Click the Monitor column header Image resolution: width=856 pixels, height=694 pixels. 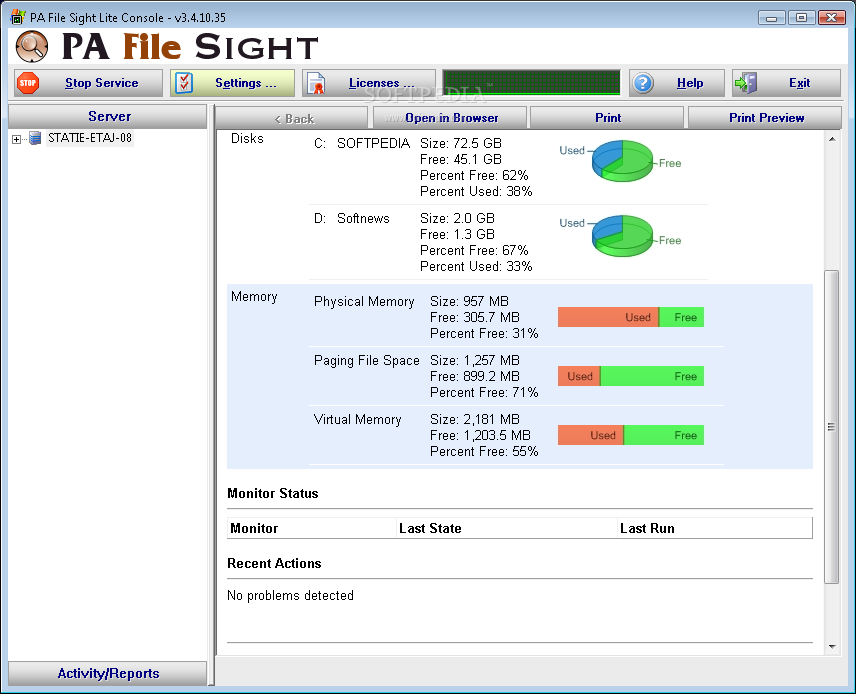point(312,528)
